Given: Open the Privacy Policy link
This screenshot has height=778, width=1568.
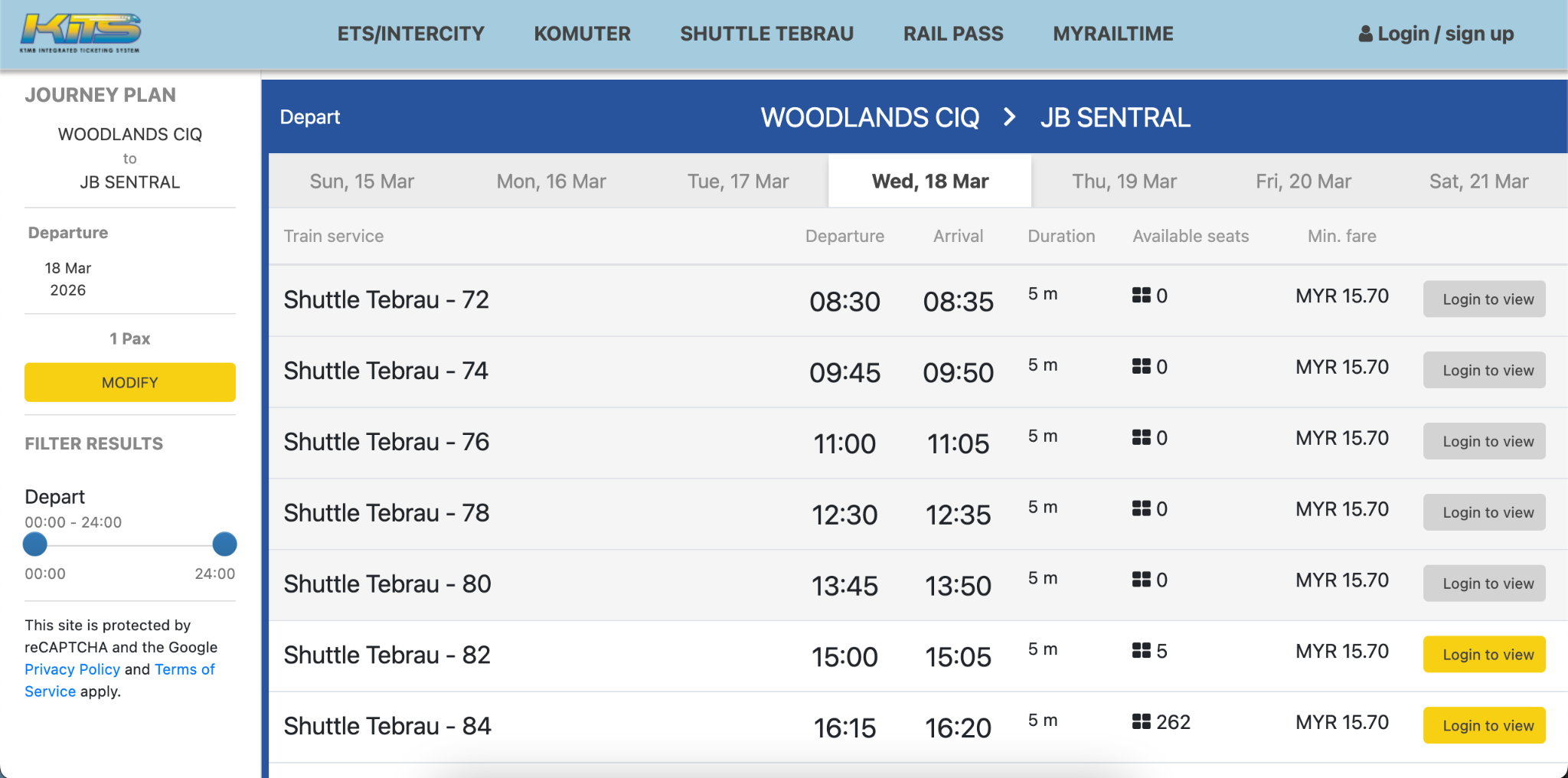Looking at the screenshot, I should pyautogui.click(x=73, y=668).
